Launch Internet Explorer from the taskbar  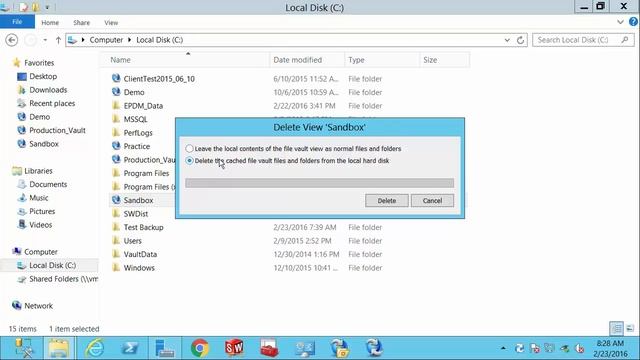click(x=94, y=348)
